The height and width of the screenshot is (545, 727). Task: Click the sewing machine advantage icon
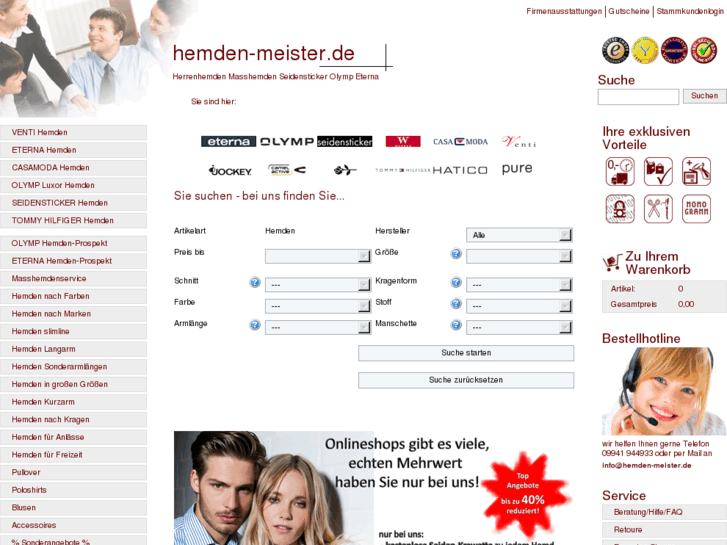pos(696,171)
